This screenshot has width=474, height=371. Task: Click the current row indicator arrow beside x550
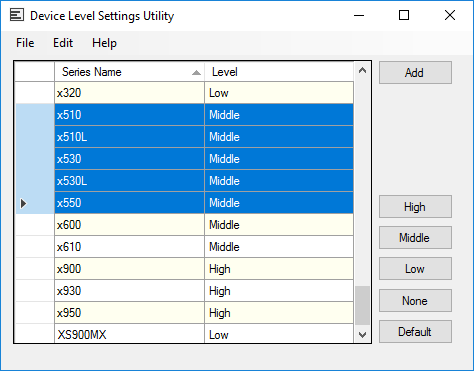coord(23,203)
